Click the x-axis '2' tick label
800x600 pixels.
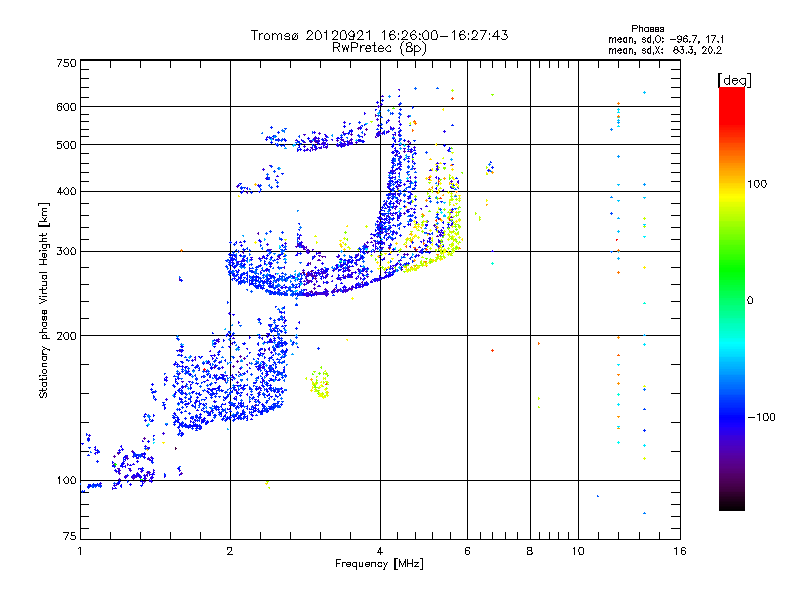click(x=230, y=551)
